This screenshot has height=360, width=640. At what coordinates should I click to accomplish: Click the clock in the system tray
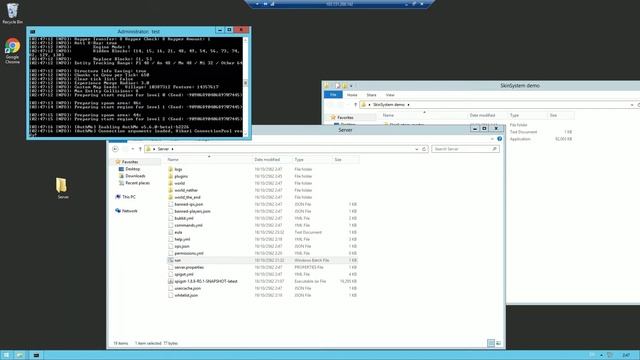tap(626, 355)
